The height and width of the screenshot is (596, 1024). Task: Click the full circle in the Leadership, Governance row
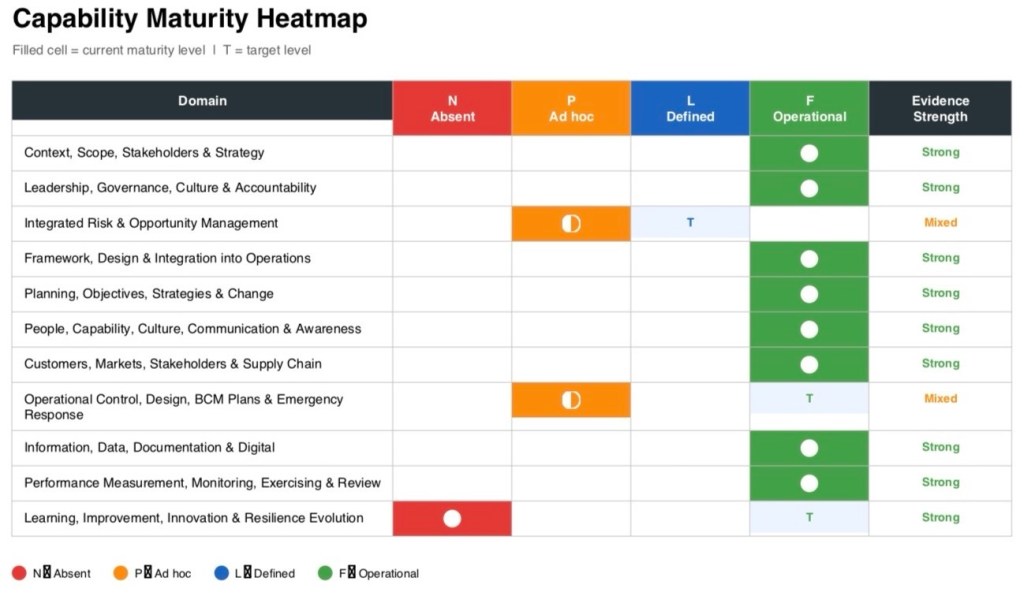(x=809, y=188)
